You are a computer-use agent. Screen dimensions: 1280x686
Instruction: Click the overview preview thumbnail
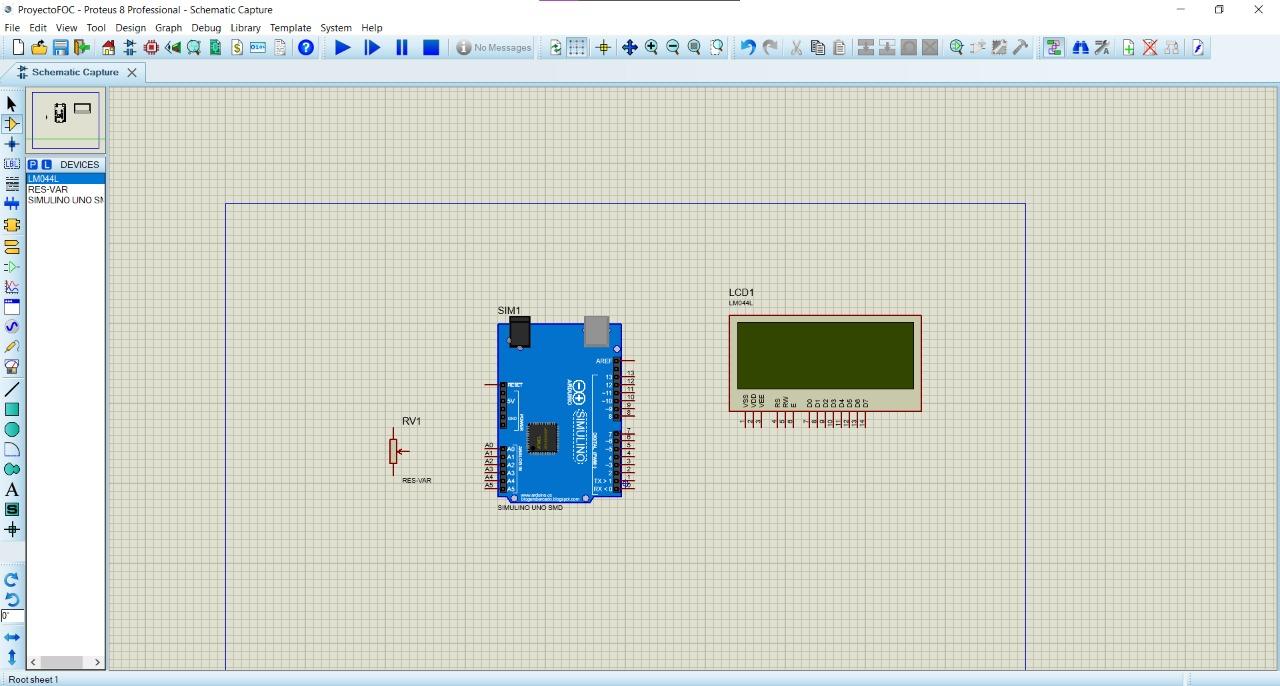[x=66, y=120]
